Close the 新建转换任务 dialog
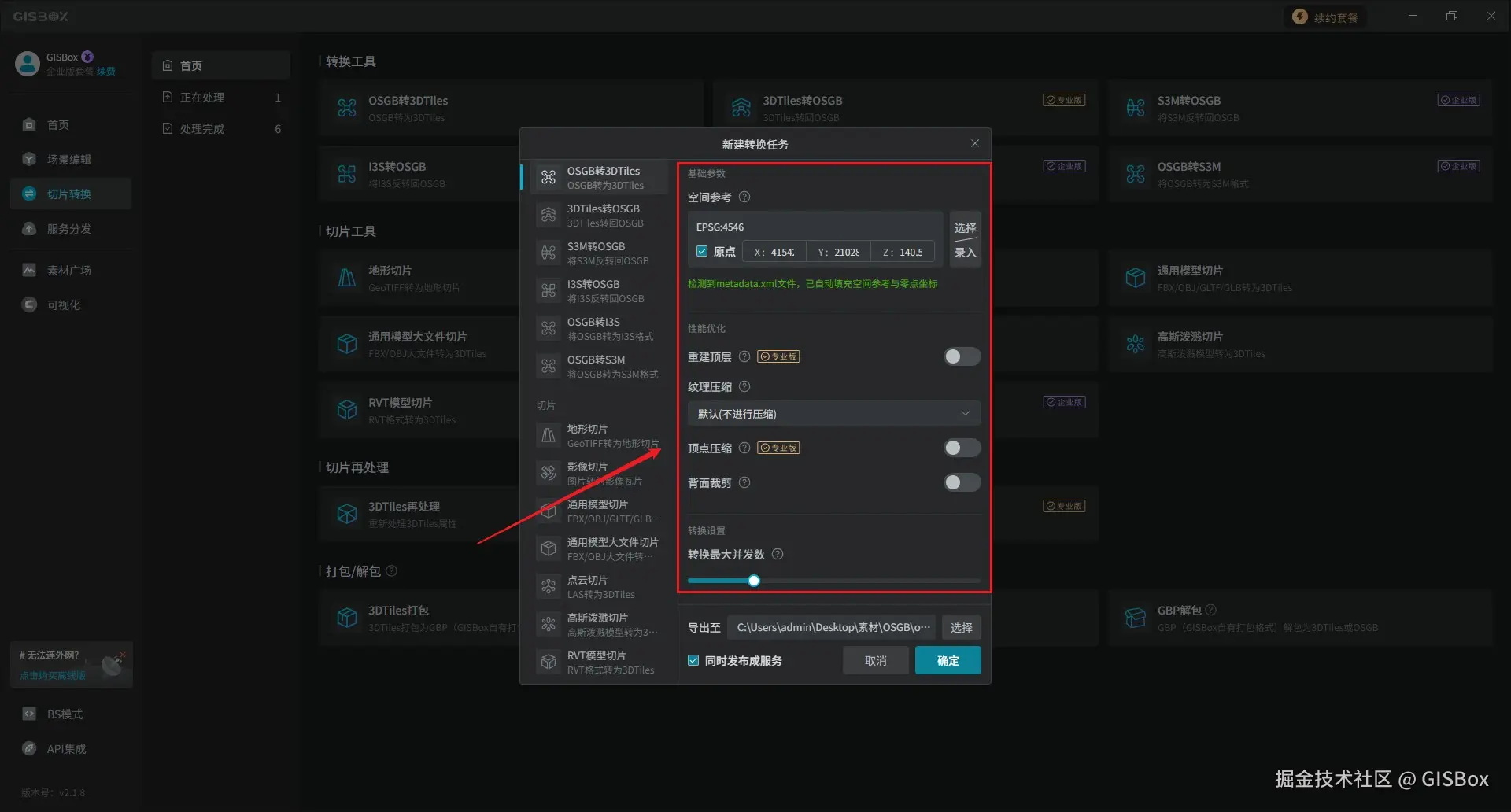This screenshot has width=1511, height=812. (975, 143)
